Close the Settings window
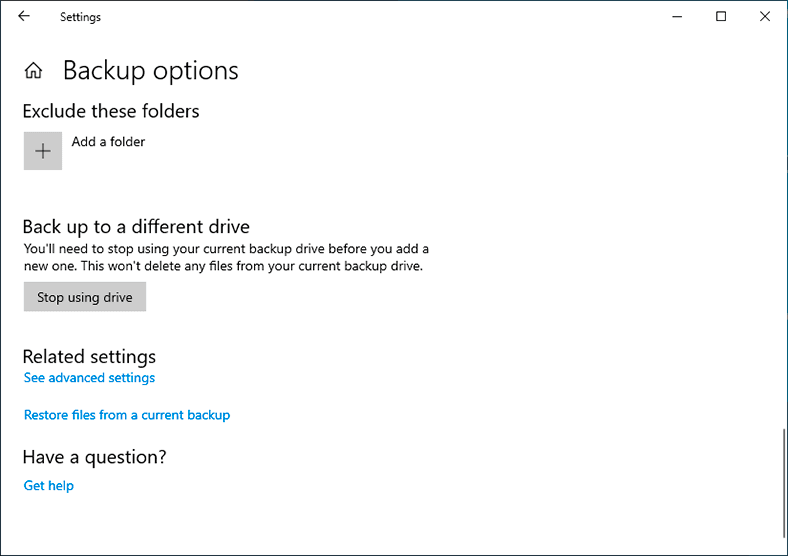The height and width of the screenshot is (556, 788). click(x=764, y=17)
